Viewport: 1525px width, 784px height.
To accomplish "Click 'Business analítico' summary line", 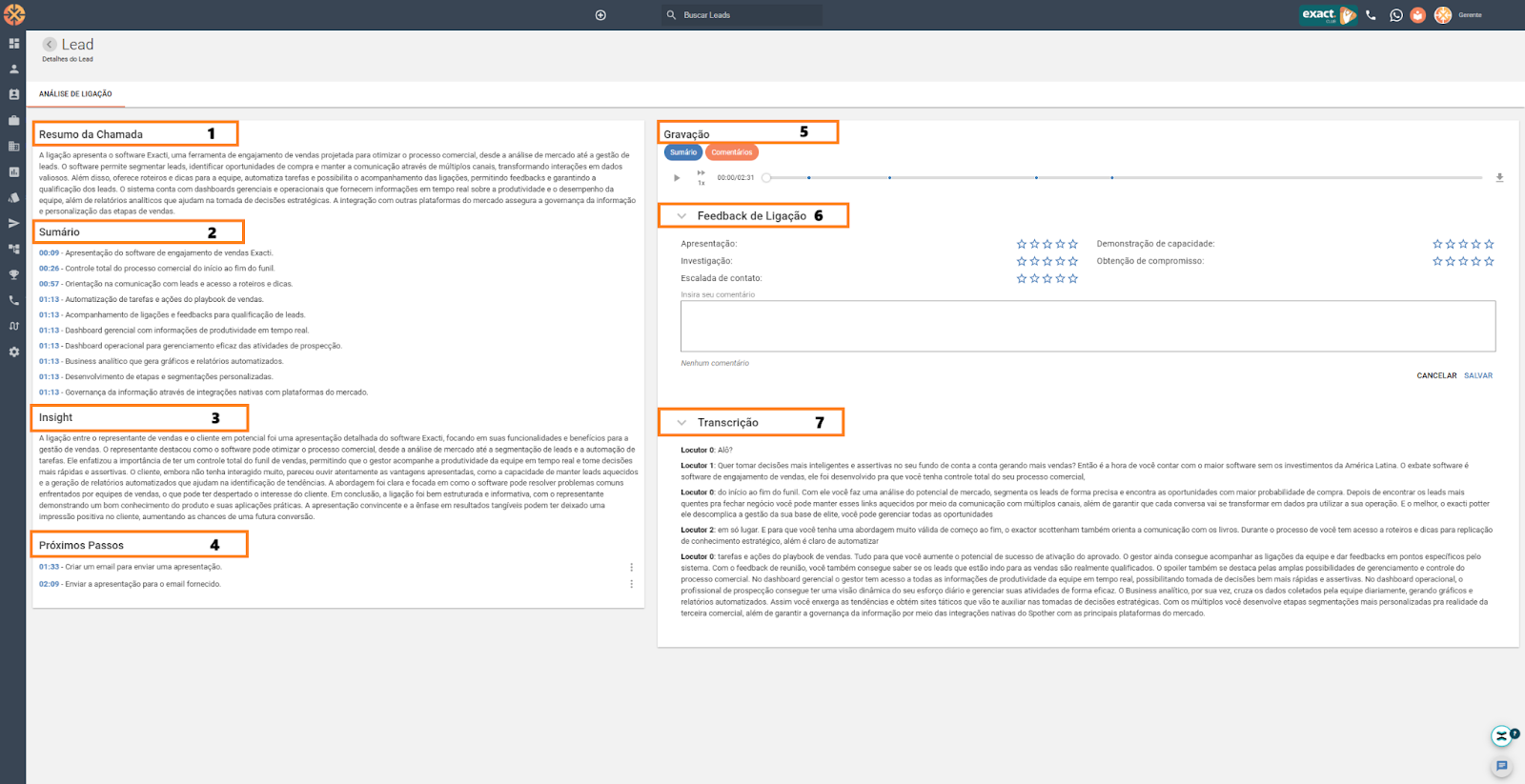I will pos(161,362).
